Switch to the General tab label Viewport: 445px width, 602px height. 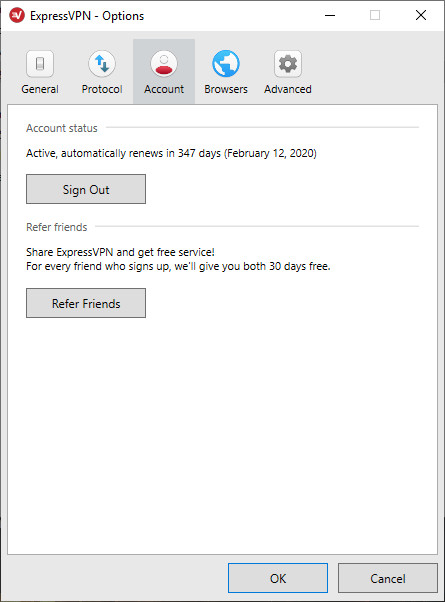coord(40,89)
